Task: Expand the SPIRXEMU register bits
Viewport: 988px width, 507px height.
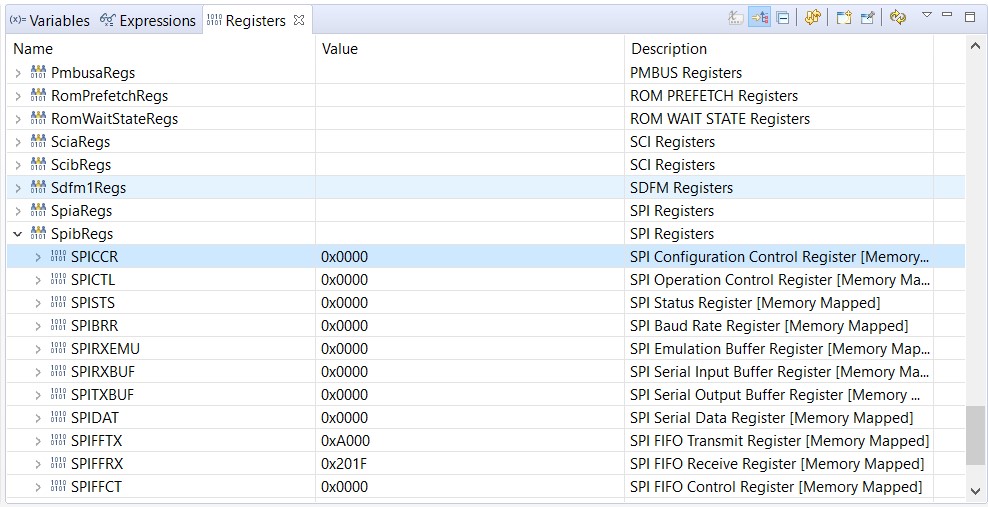Action: (38, 349)
